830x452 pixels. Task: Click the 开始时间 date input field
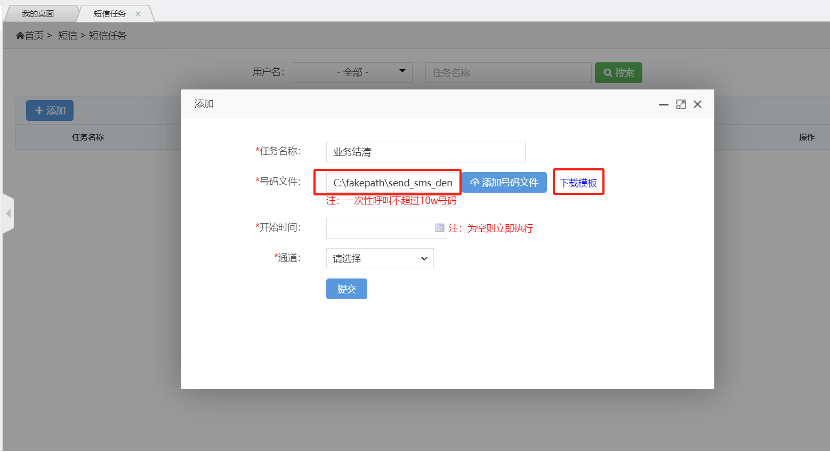tap(380, 228)
